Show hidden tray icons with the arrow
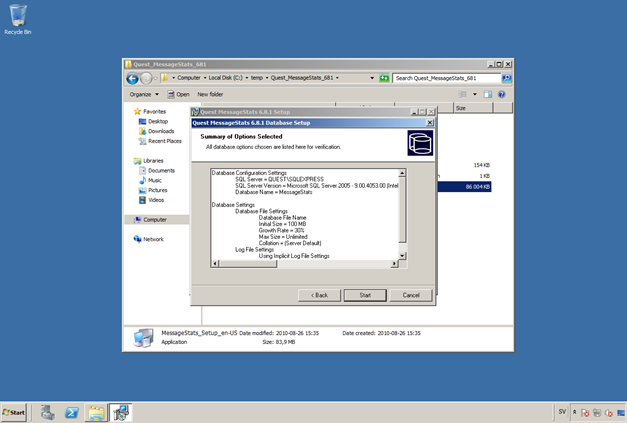The width and height of the screenshot is (627, 423). coord(575,412)
